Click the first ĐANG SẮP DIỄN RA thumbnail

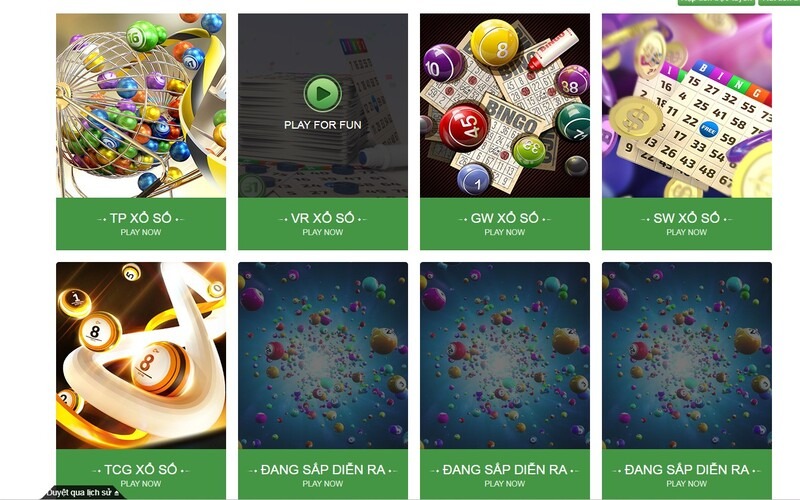[x=322, y=356]
